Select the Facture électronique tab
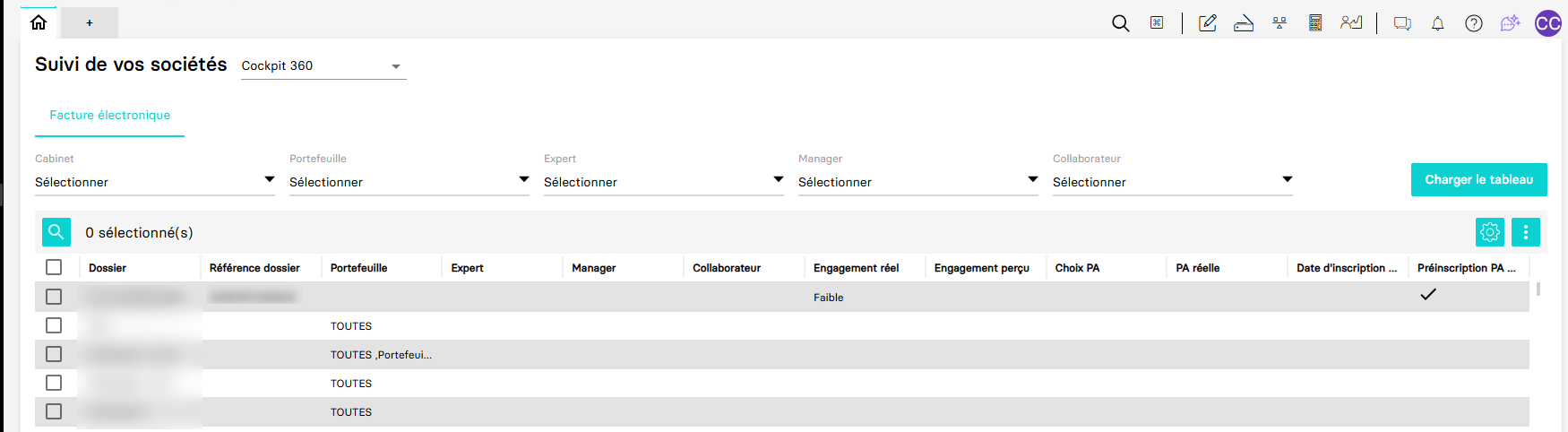1568x432 pixels. point(109,116)
